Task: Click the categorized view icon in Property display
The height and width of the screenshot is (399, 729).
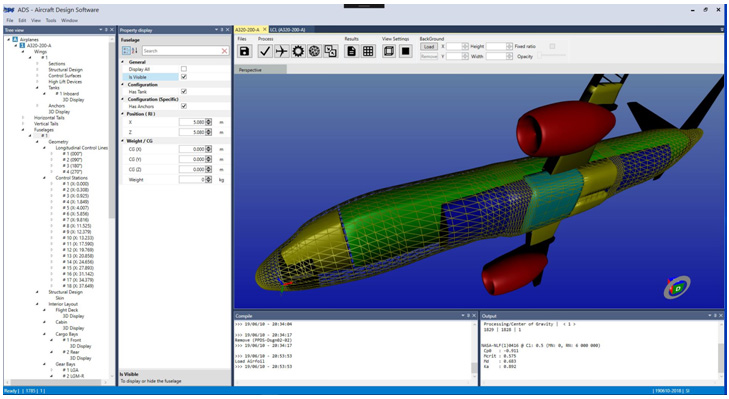Action: click(x=126, y=51)
